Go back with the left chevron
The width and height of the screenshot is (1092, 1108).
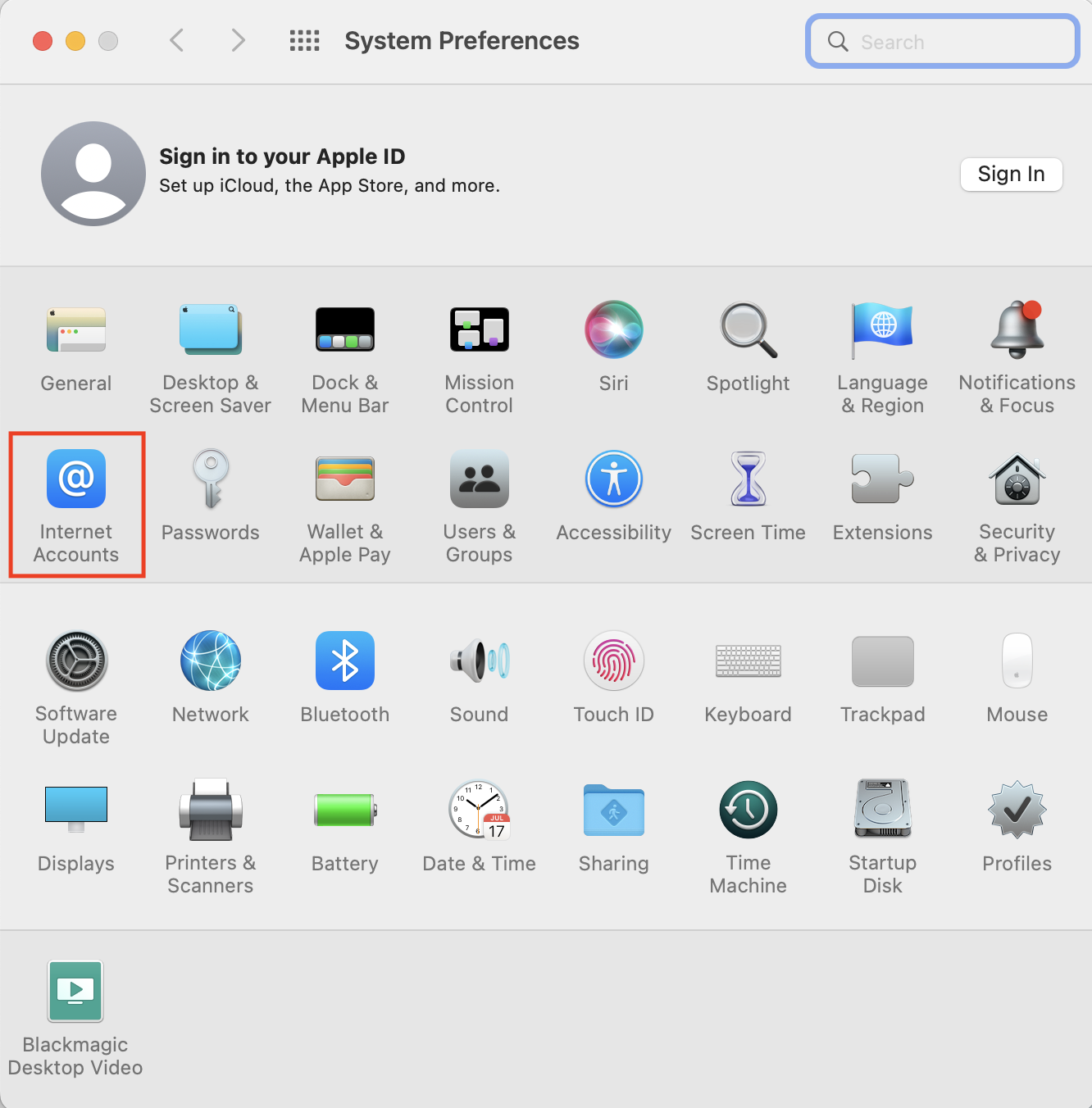tap(177, 41)
